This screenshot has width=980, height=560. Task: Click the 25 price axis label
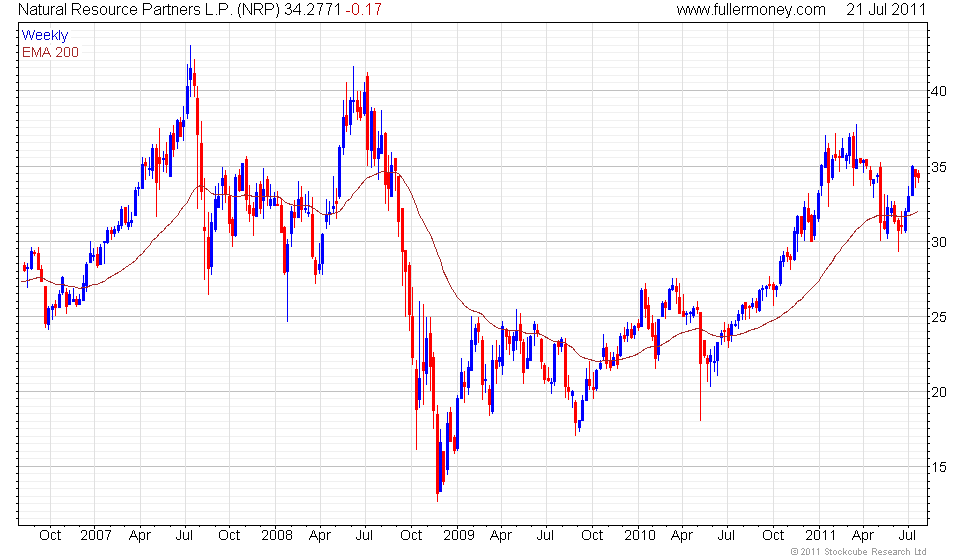(x=938, y=317)
